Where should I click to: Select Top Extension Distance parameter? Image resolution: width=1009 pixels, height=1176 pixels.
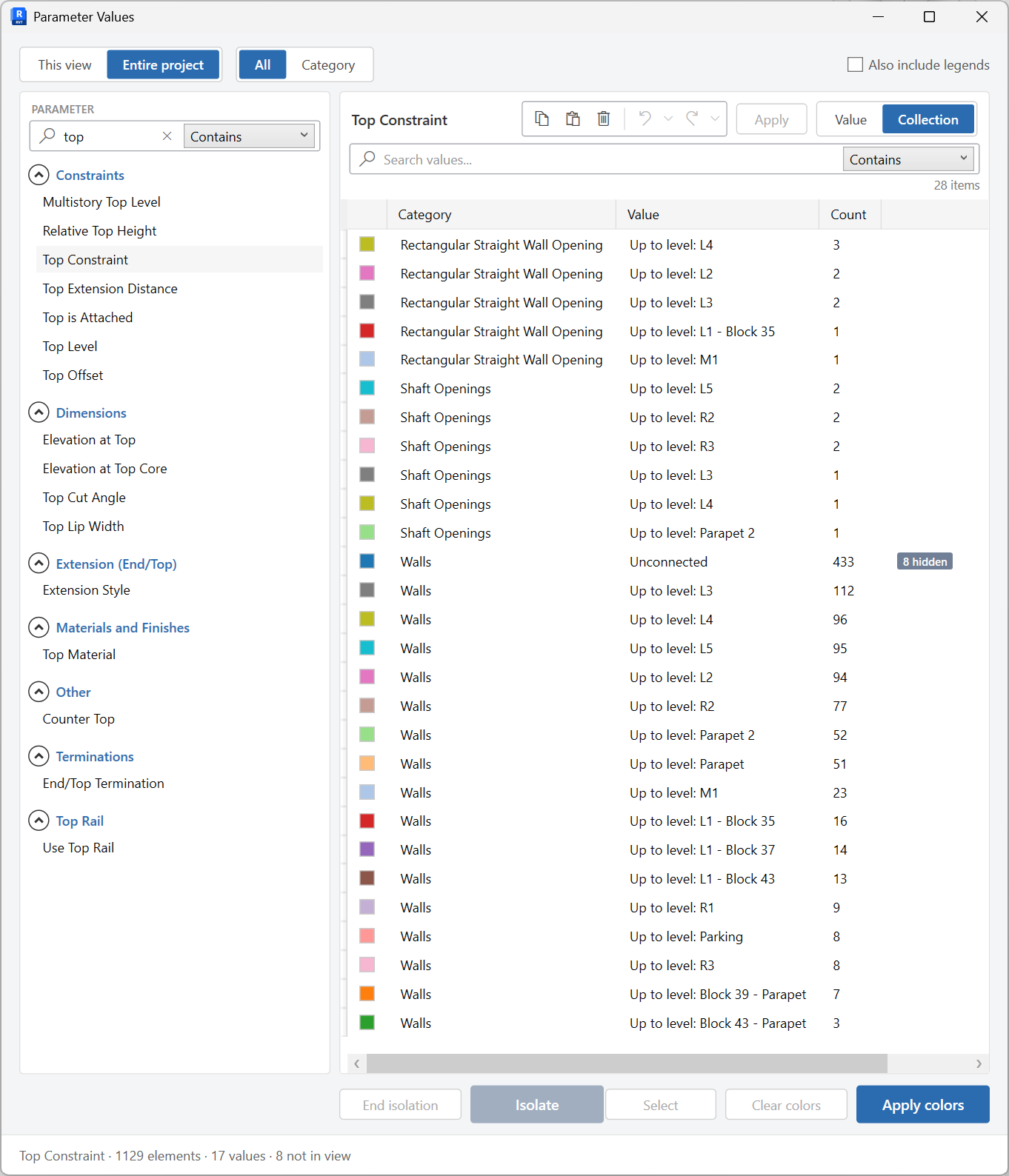(x=179, y=289)
